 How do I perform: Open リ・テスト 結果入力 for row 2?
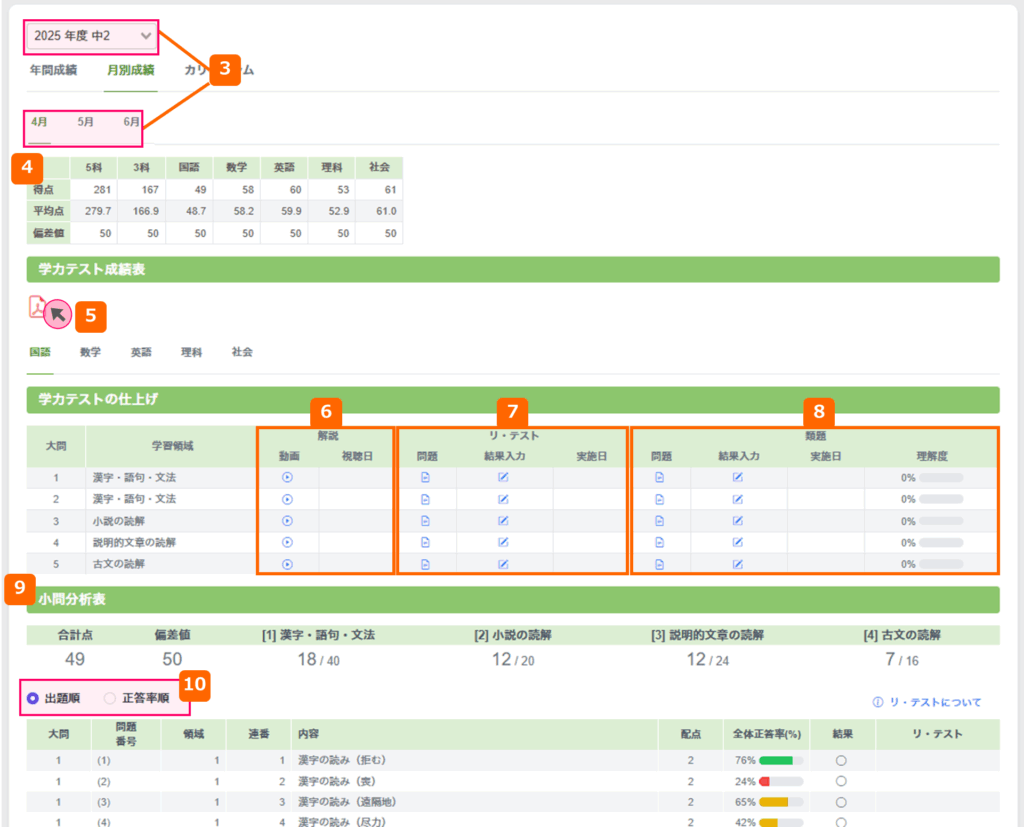tap(503, 498)
